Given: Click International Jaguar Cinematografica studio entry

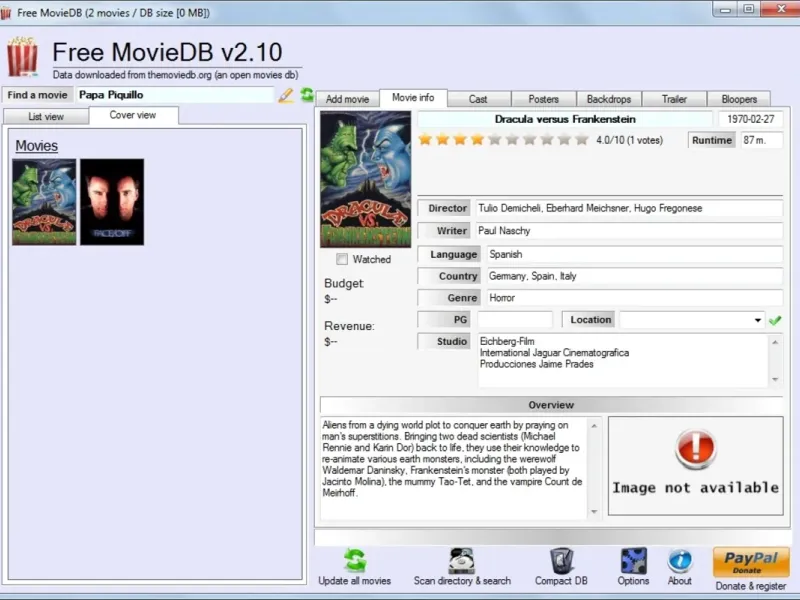Looking at the screenshot, I should (x=554, y=353).
